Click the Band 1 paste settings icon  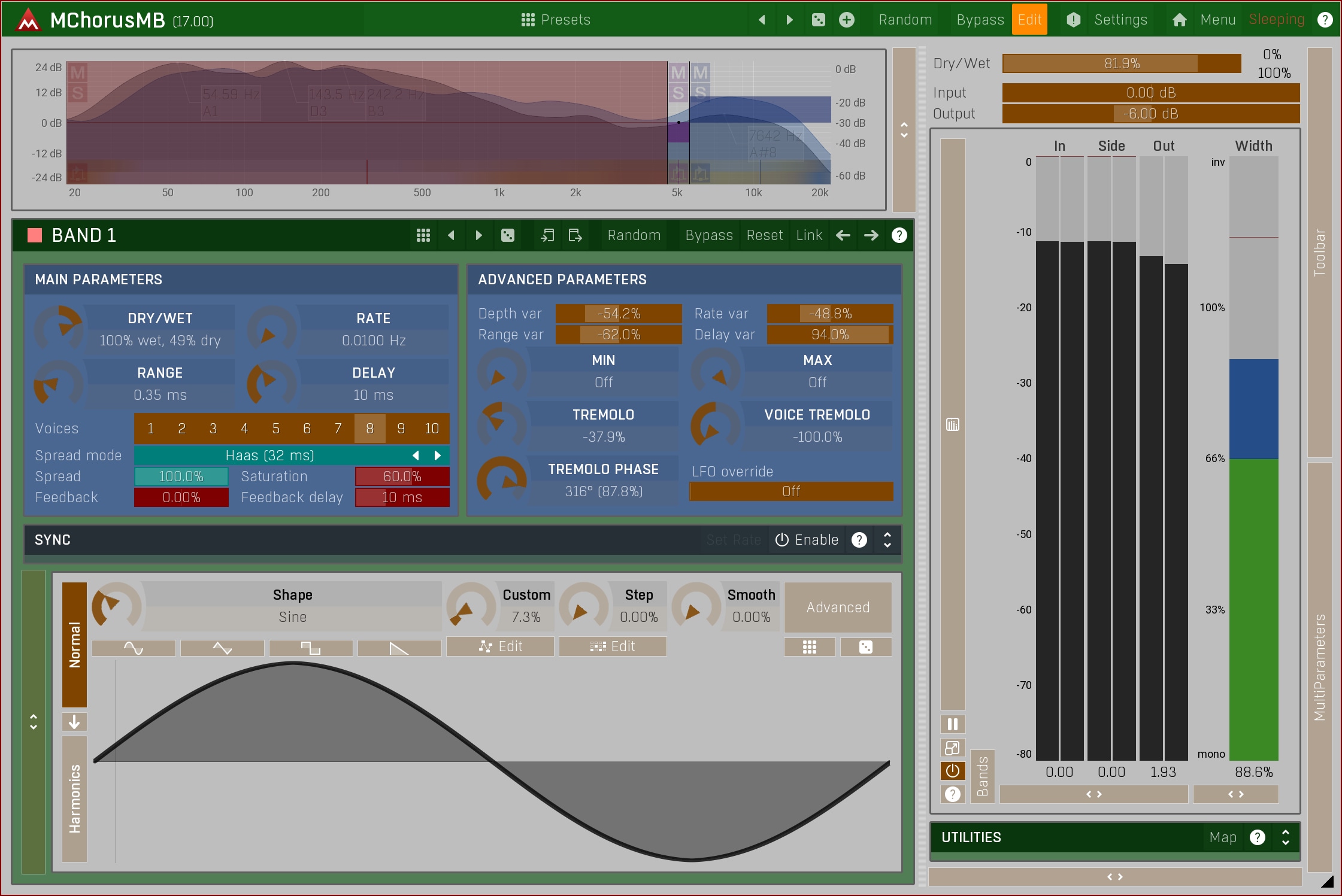click(x=575, y=235)
